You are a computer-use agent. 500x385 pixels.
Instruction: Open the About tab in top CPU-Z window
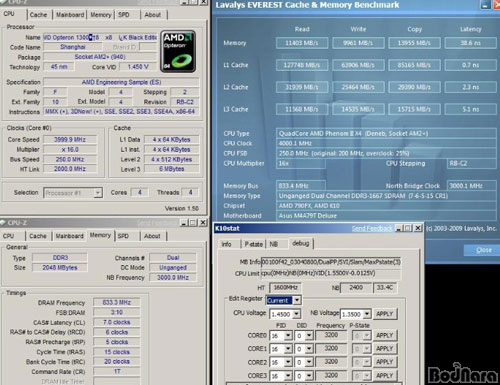[153, 15]
